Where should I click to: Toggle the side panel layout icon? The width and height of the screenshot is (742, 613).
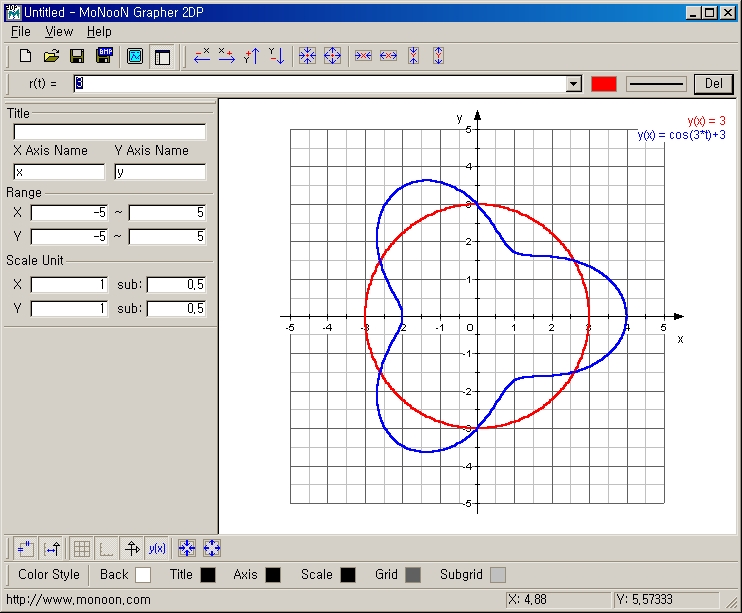pos(162,57)
